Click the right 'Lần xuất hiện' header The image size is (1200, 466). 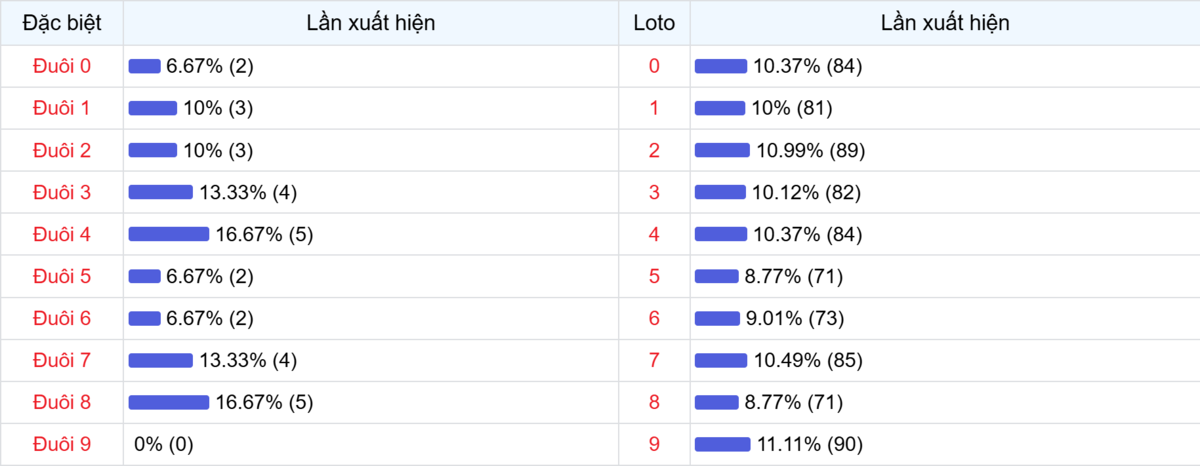945,23
